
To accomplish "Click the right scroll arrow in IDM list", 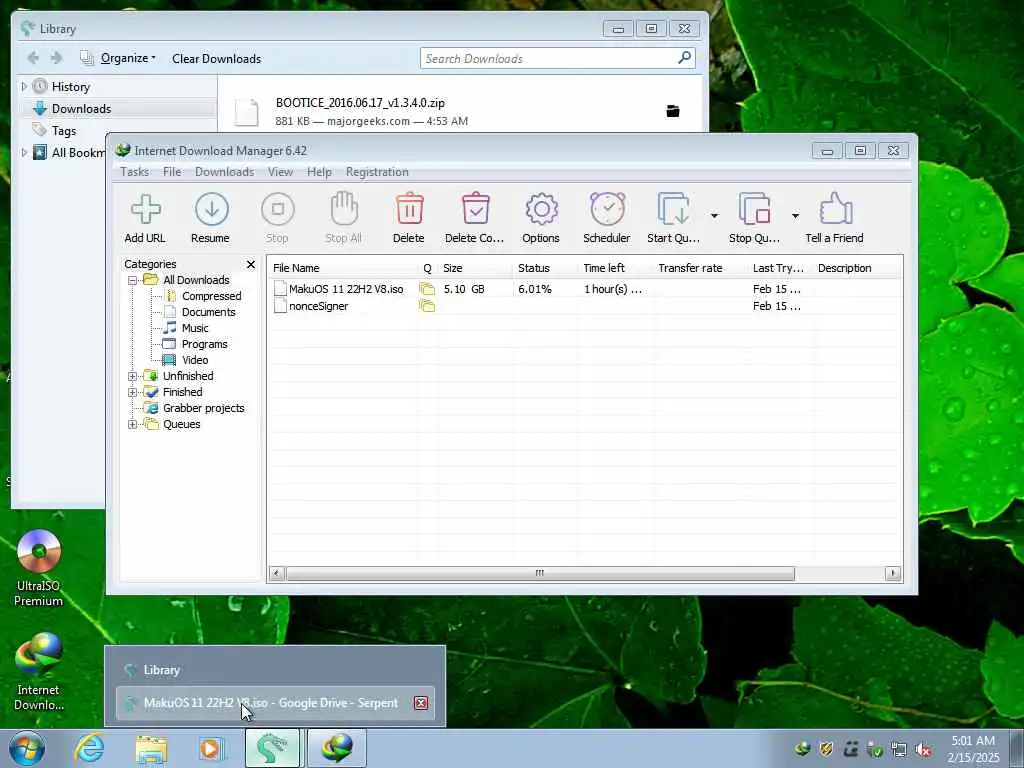I will (x=893, y=573).
